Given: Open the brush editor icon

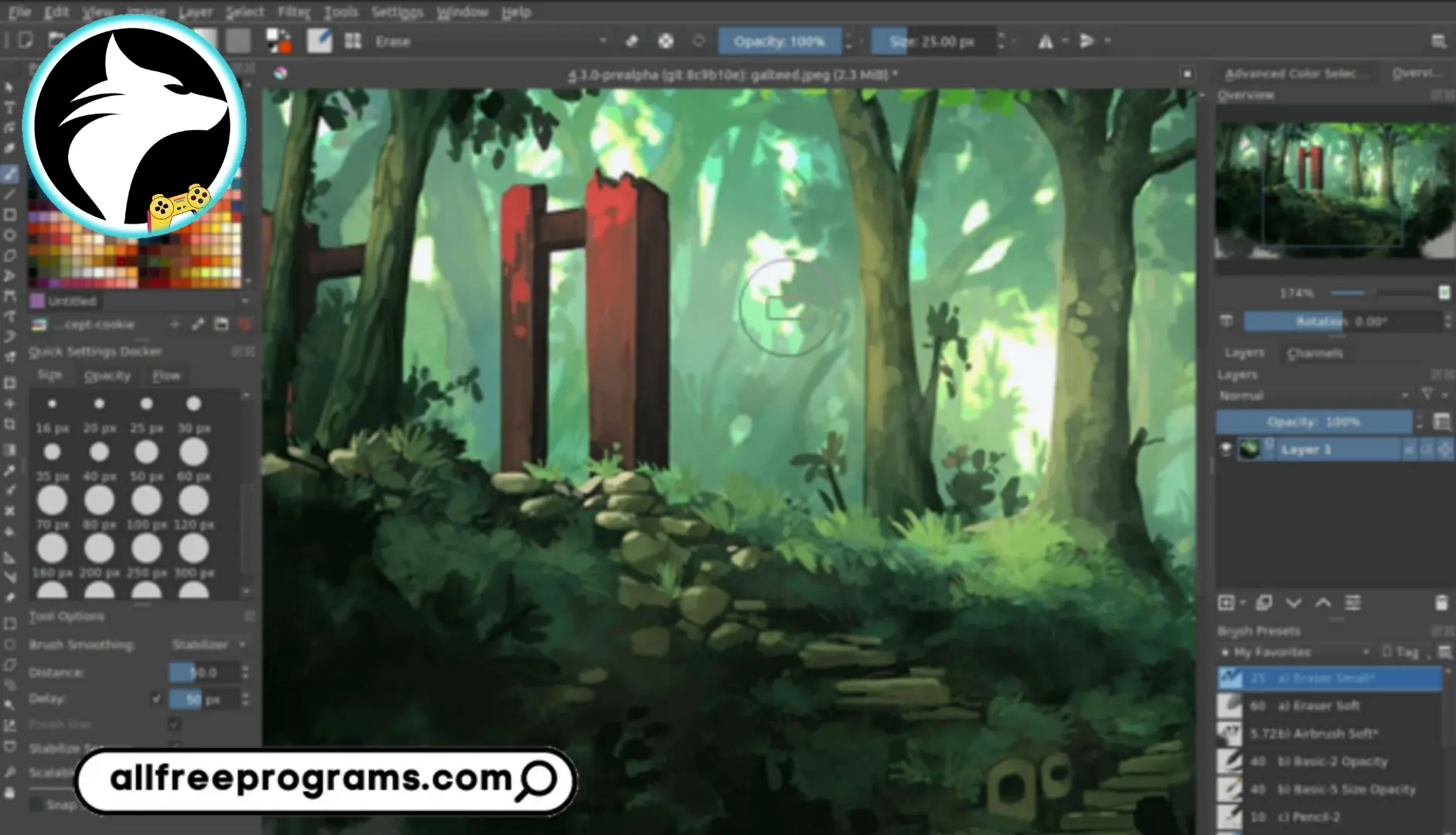Looking at the screenshot, I should point(319,42).
